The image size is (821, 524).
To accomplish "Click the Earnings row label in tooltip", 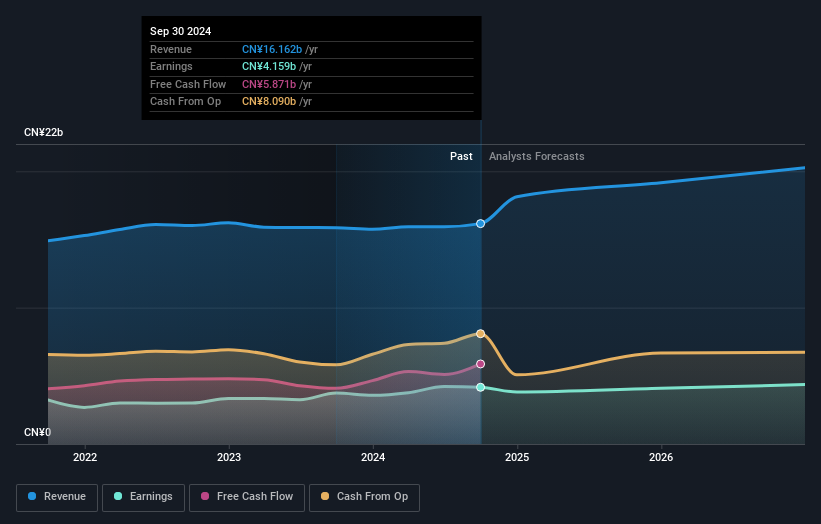I will pyautogui.click(x=171, y=66).
